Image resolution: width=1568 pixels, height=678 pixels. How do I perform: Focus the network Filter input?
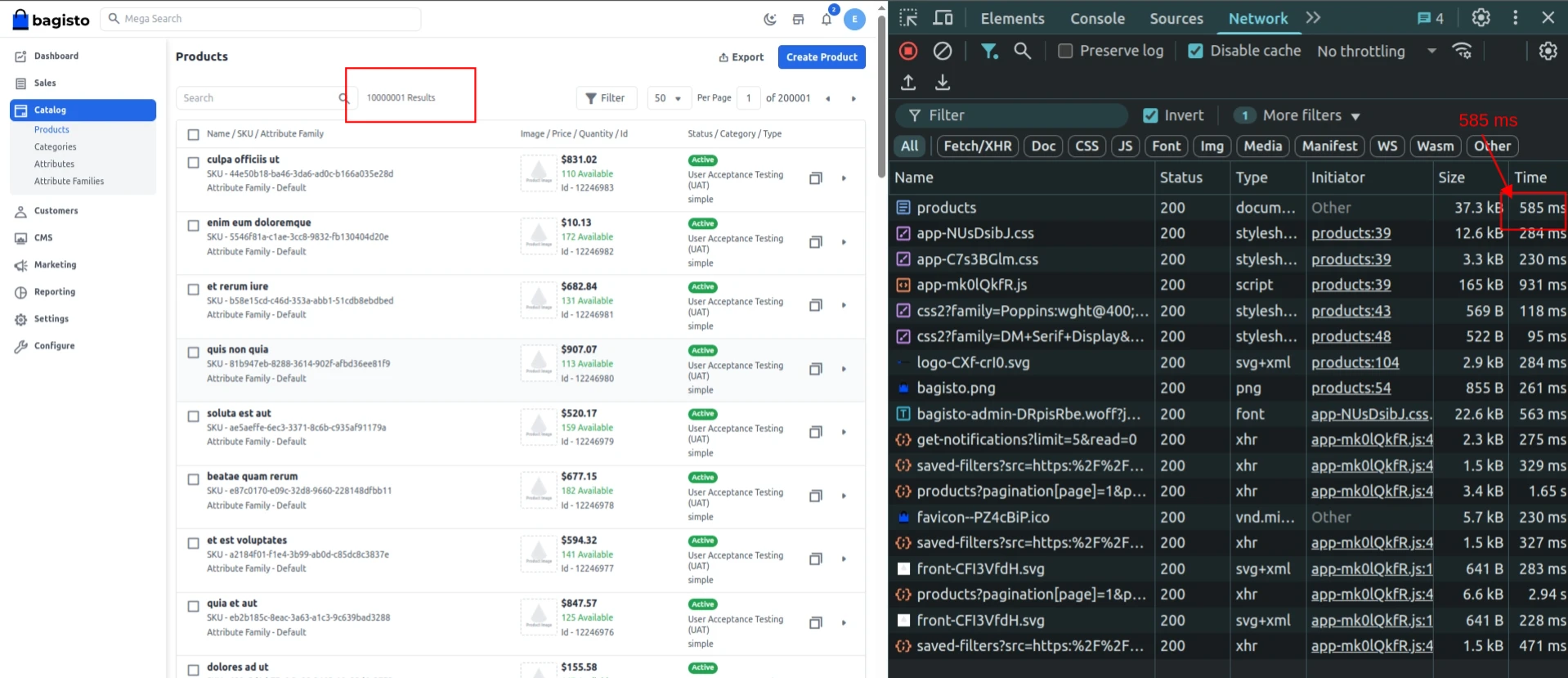[1012, 115]
